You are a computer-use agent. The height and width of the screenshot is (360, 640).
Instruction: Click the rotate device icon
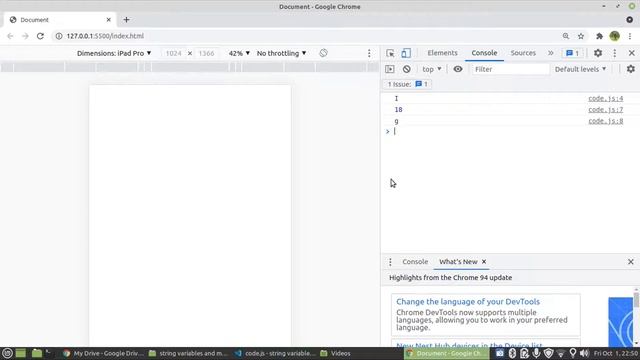[323, 53]
